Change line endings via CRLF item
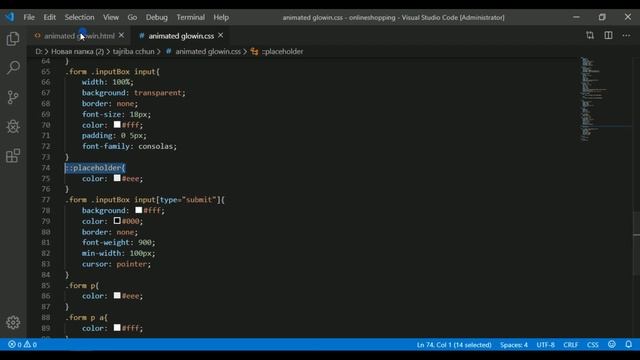The height and width of the screenshot is (360, 640). pyautogui.click(x=570, y=345)
